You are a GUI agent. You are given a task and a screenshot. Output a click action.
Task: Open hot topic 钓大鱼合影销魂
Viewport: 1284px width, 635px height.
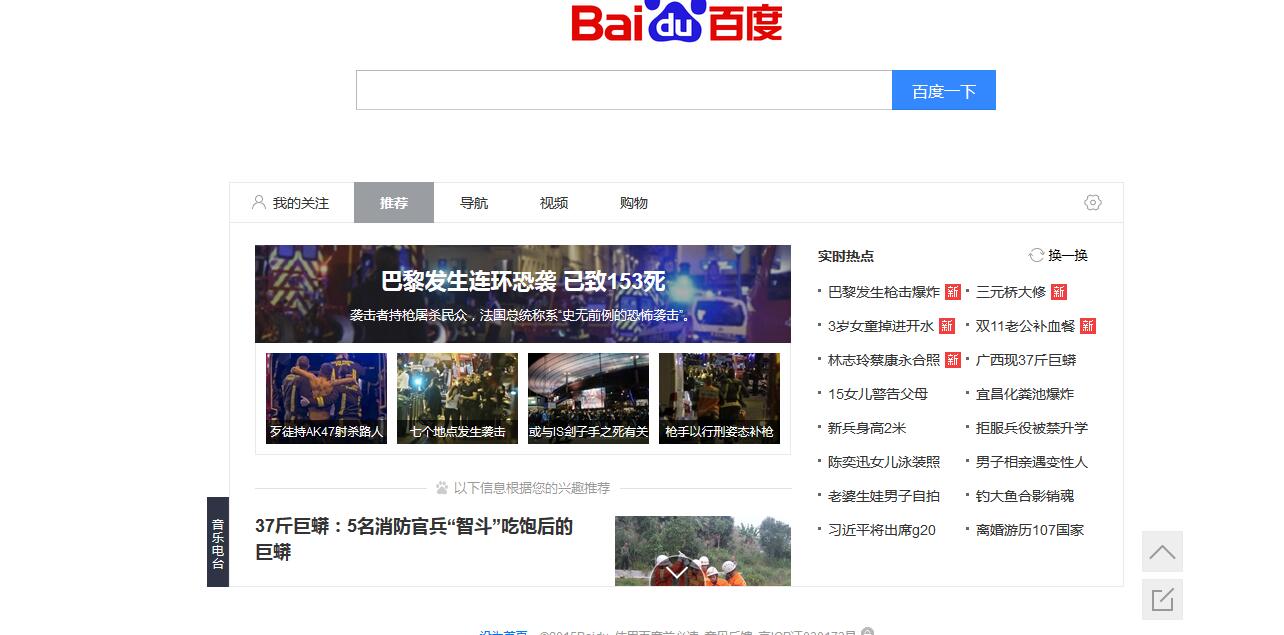(1025, 496)
